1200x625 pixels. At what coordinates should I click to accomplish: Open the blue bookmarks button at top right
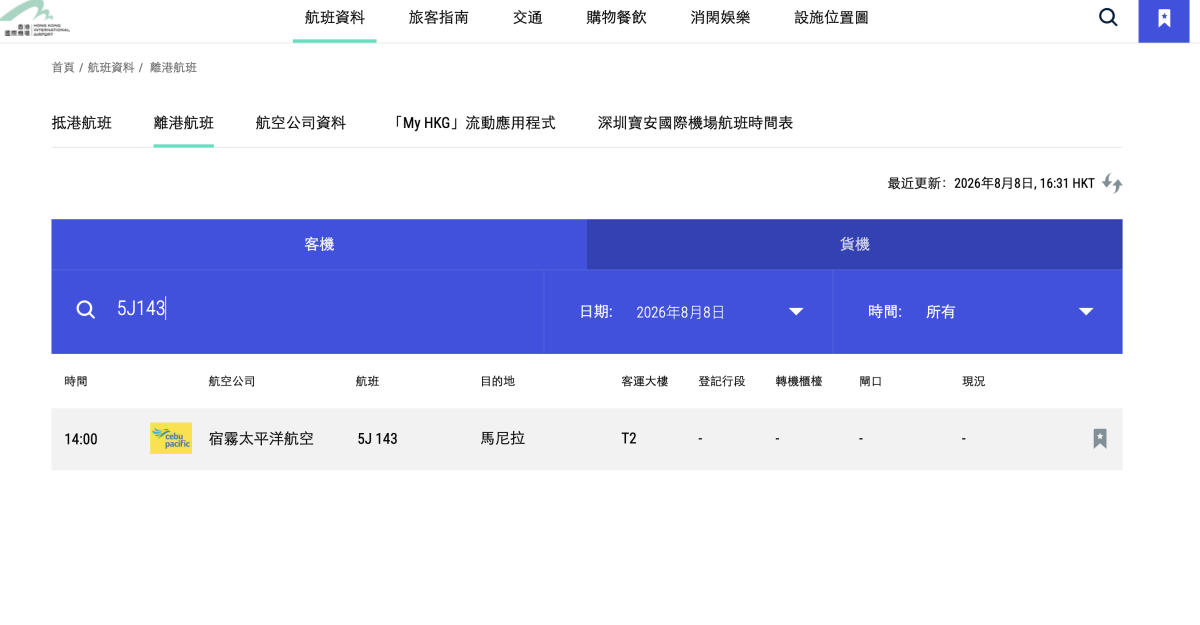1164,20
